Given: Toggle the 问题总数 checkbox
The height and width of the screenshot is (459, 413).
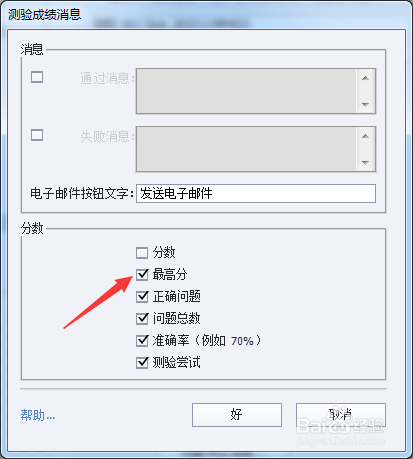Looking at the screenshot, I should point(142,318).
